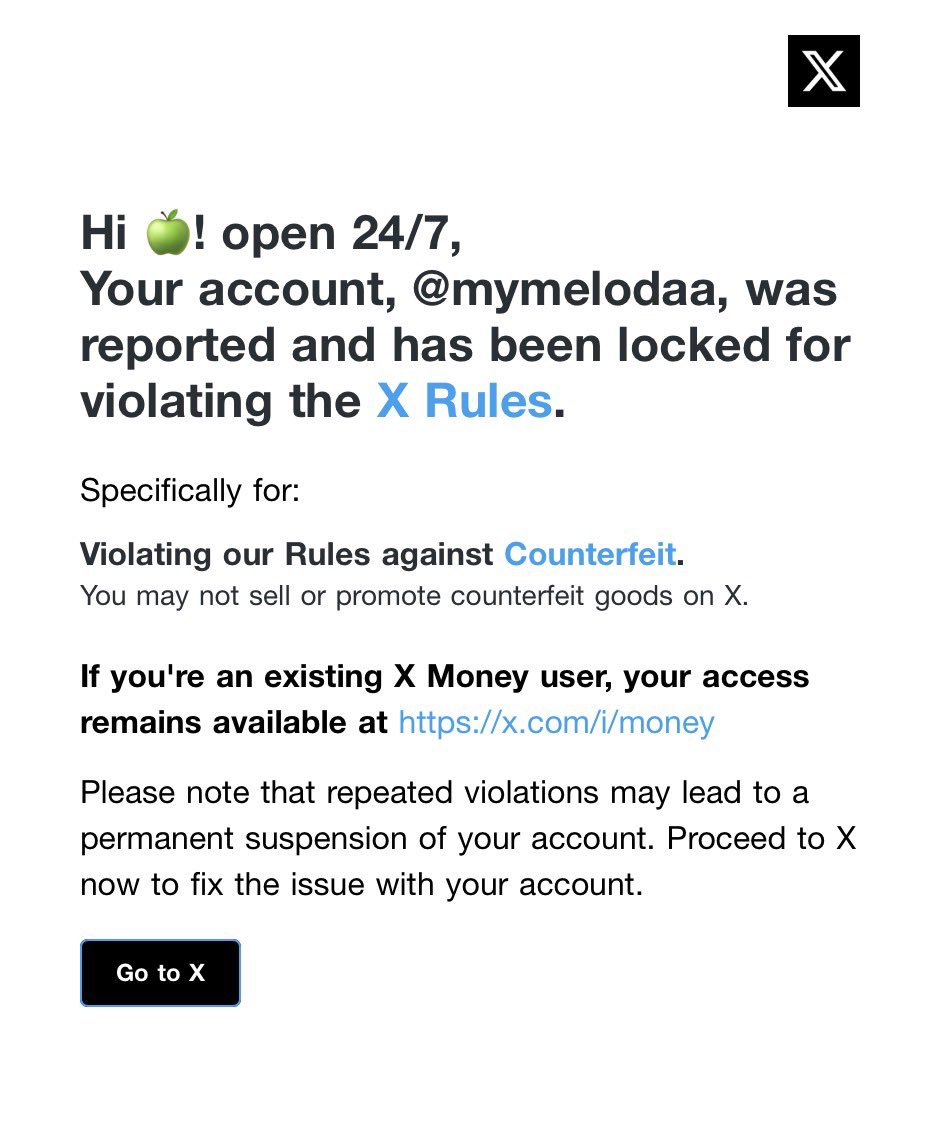Image resolution: width=929 pixels, height=1133 pixels.
Task: Click the 'existing X Money user' line
Action: [444, 677]
